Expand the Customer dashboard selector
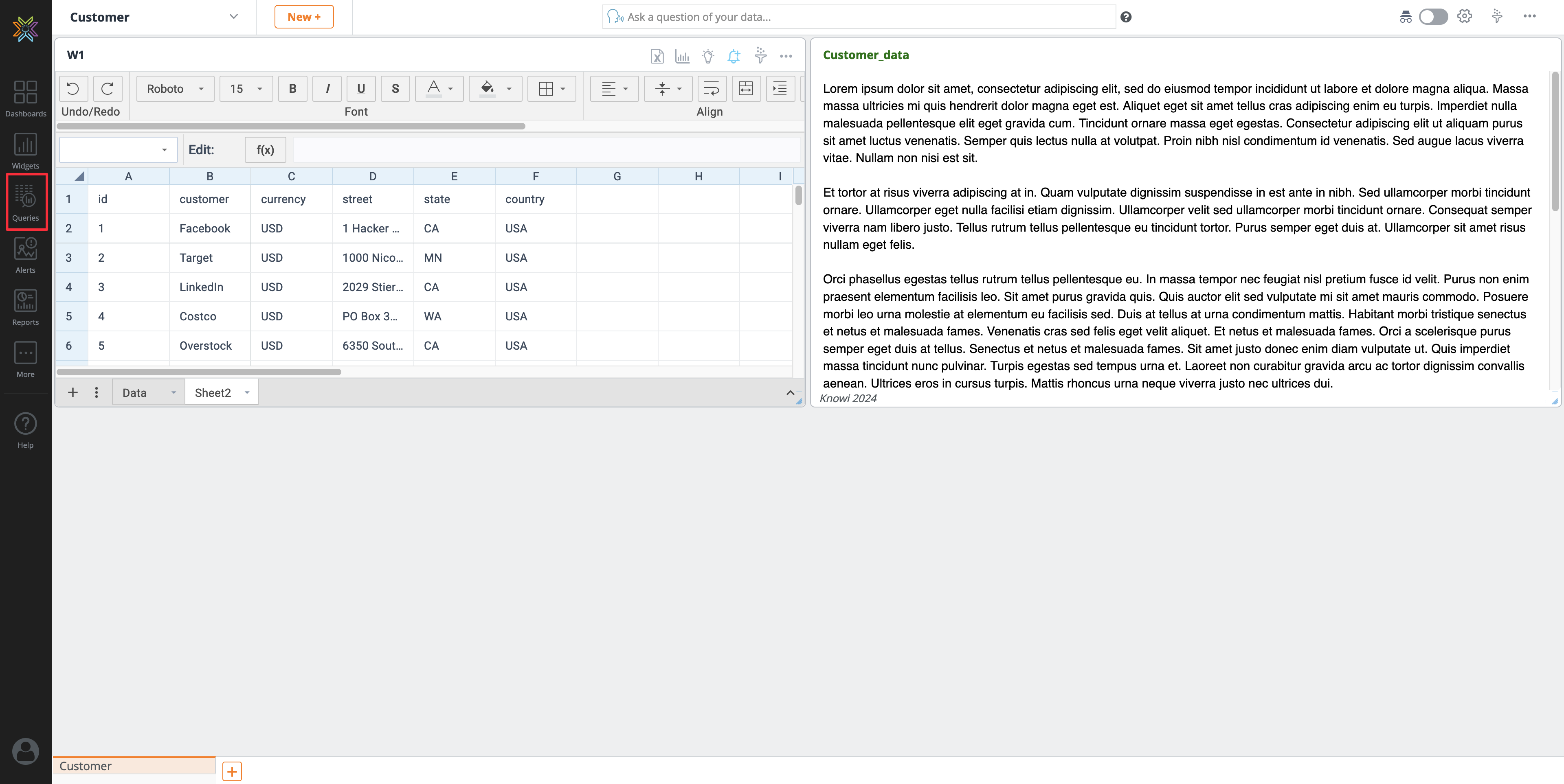 (233, 17)
